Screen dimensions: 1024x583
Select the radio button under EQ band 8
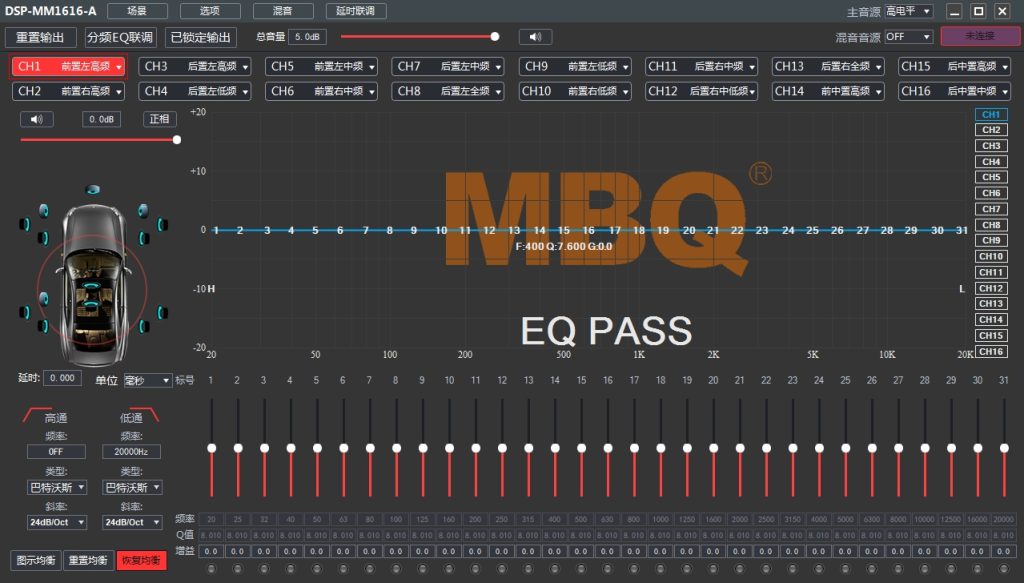pyautogui.click(x=396, y=569)
